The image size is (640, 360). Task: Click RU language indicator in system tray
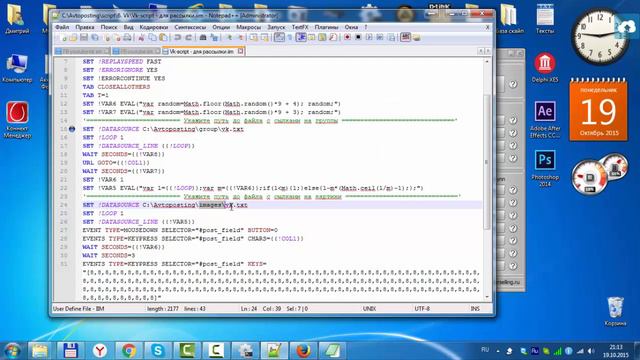click(x=485, y=350)
